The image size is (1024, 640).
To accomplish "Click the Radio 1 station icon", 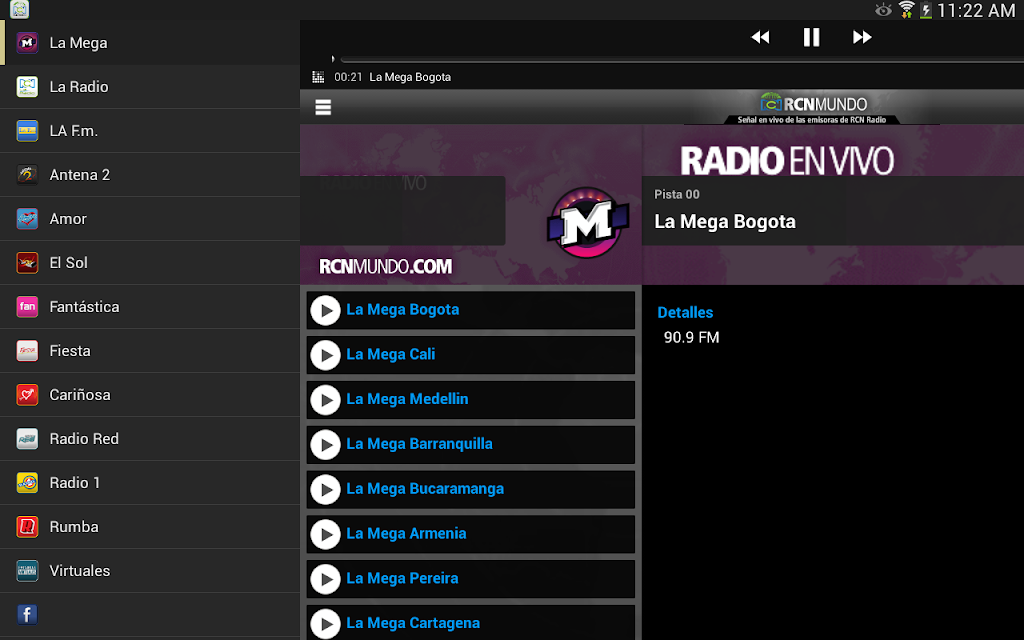I will pyautogui.click(x=27, y=483).
